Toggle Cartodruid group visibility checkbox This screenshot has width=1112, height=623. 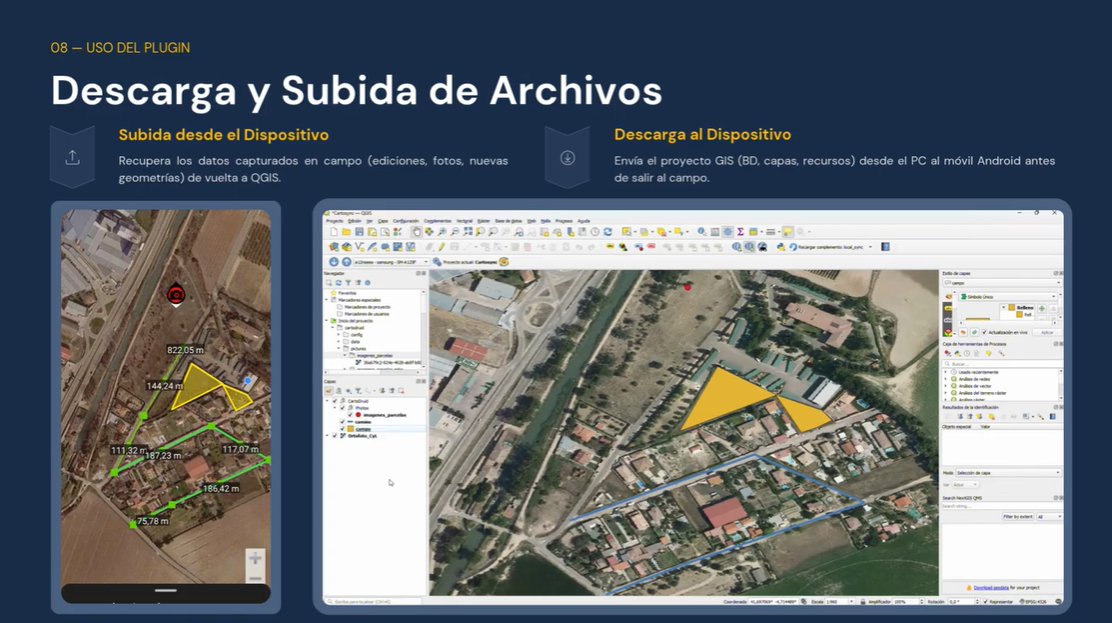335,401
